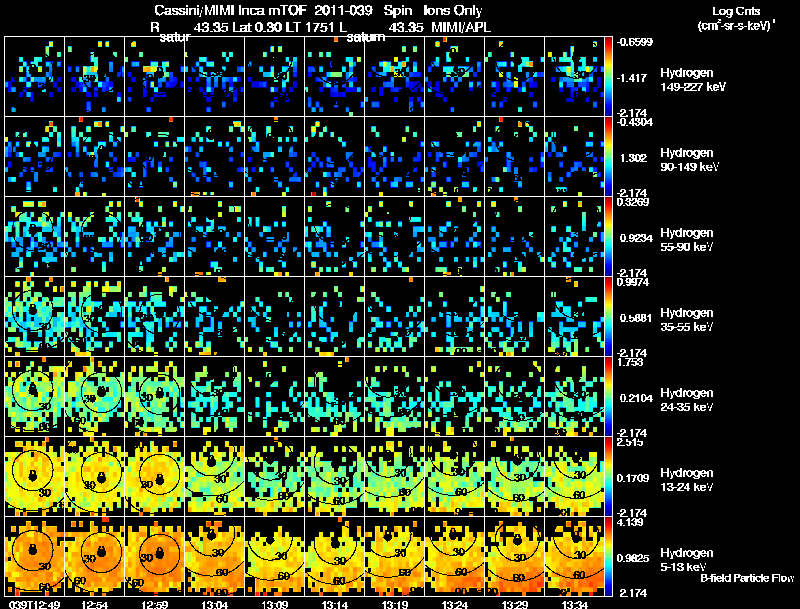Click the '1.753' colorbar maximum value
The image size is (800, 609).
click(631, 362)
